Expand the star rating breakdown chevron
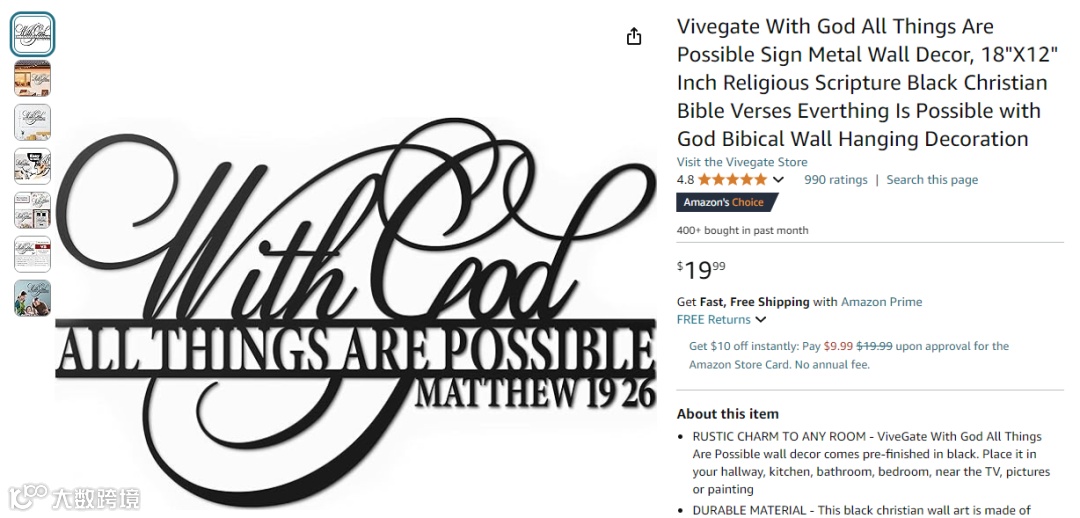The height and width of the screenshot is (518, 1080). click(x=778, y=180)
